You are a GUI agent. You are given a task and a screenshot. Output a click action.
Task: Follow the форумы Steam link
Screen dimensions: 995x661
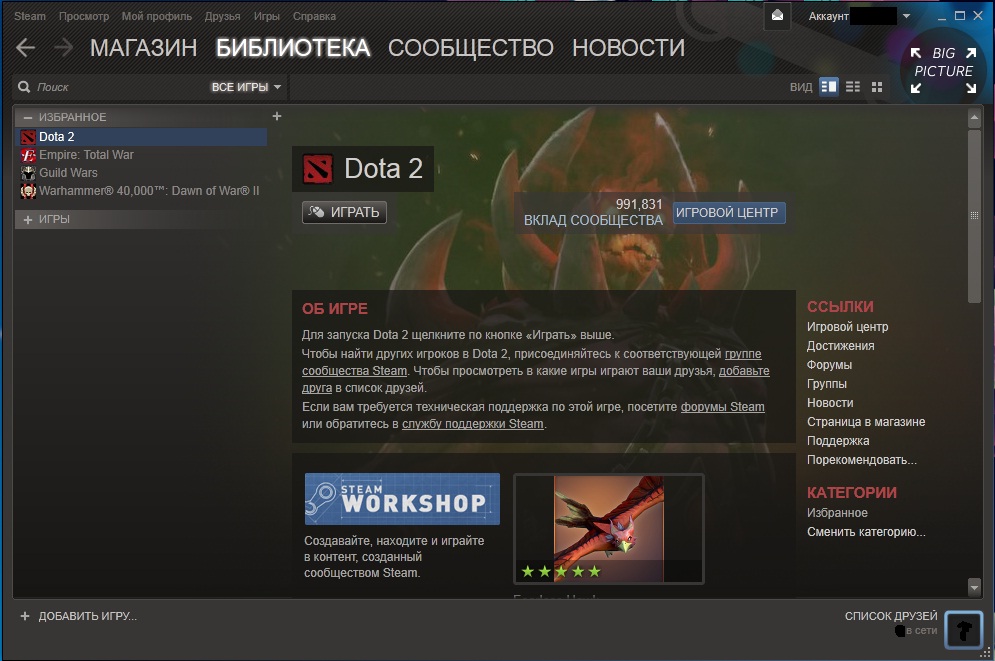pyautogui.click(x=723, y=407)
